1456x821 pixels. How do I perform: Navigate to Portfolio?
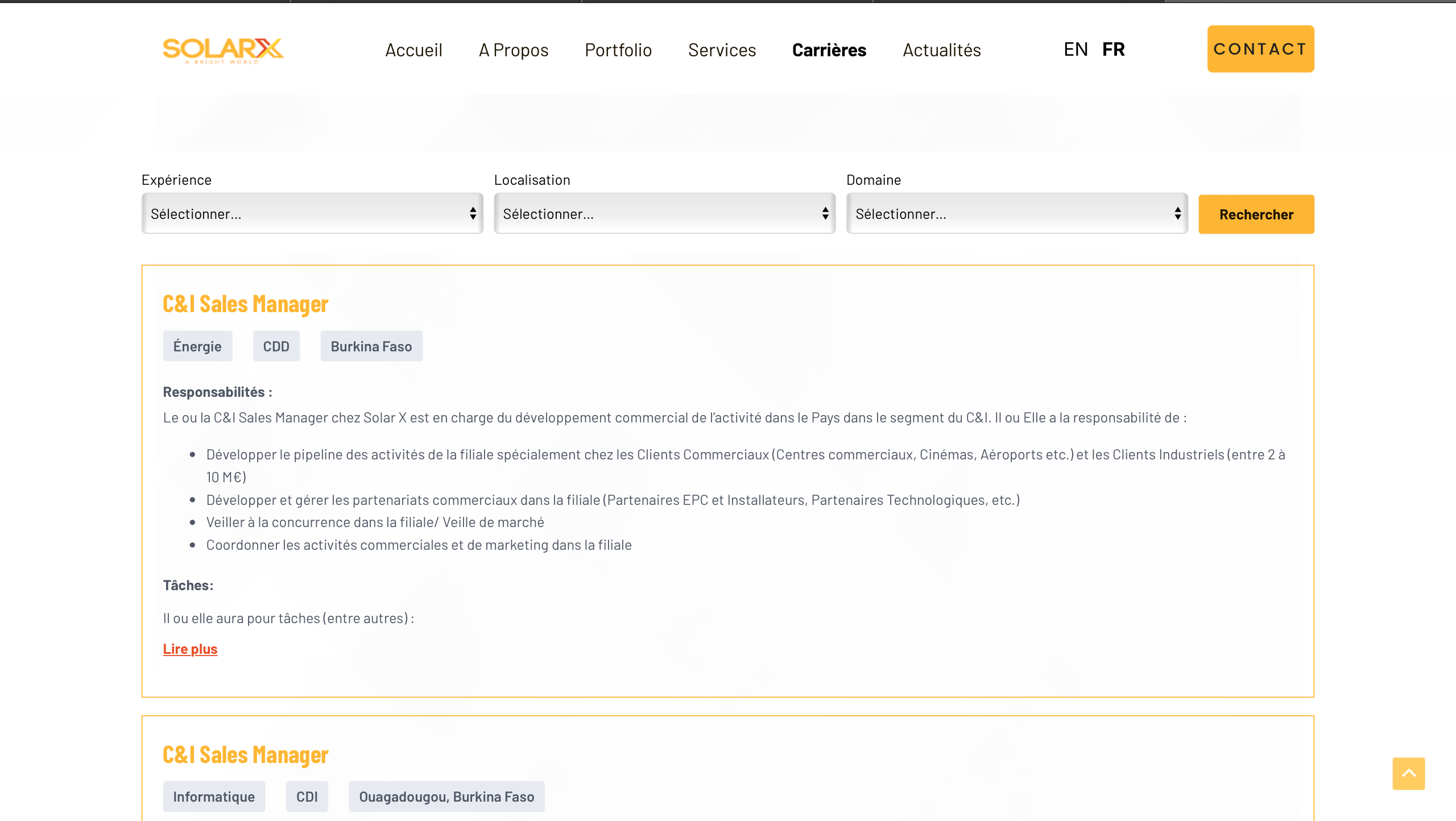618,50
